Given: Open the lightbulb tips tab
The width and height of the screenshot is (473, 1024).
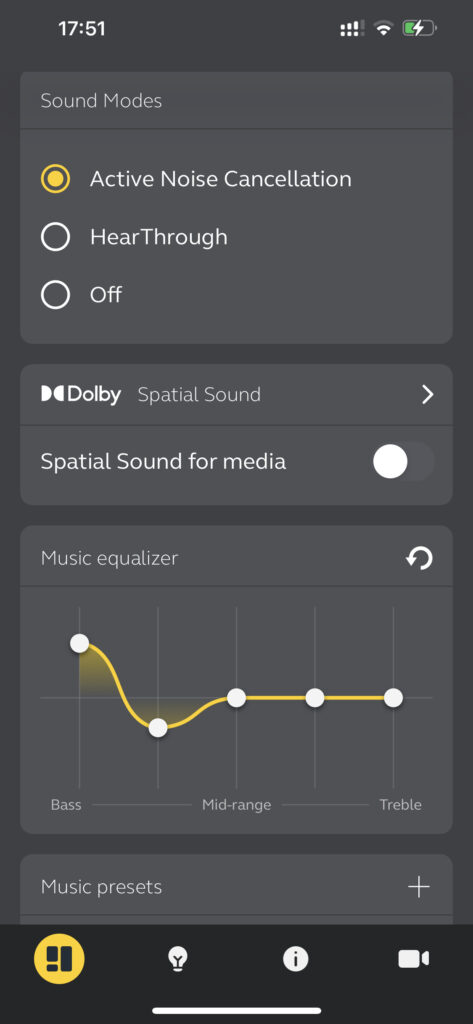Looking at the screenshot, I should [177, 959].
